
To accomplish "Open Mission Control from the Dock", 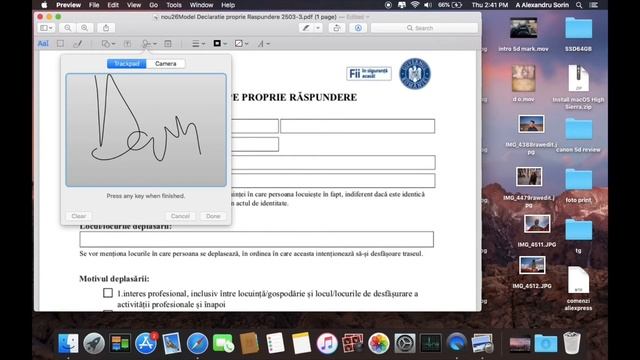I will [120, 343].
